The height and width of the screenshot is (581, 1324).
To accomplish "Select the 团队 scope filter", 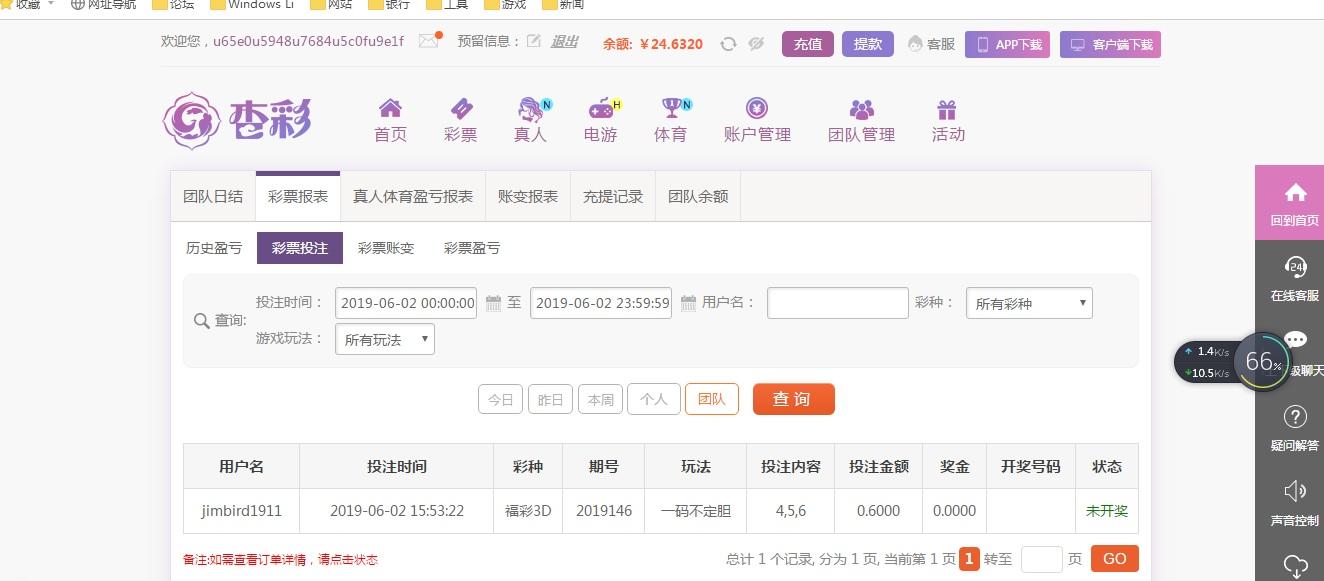I will coord(712,399).
